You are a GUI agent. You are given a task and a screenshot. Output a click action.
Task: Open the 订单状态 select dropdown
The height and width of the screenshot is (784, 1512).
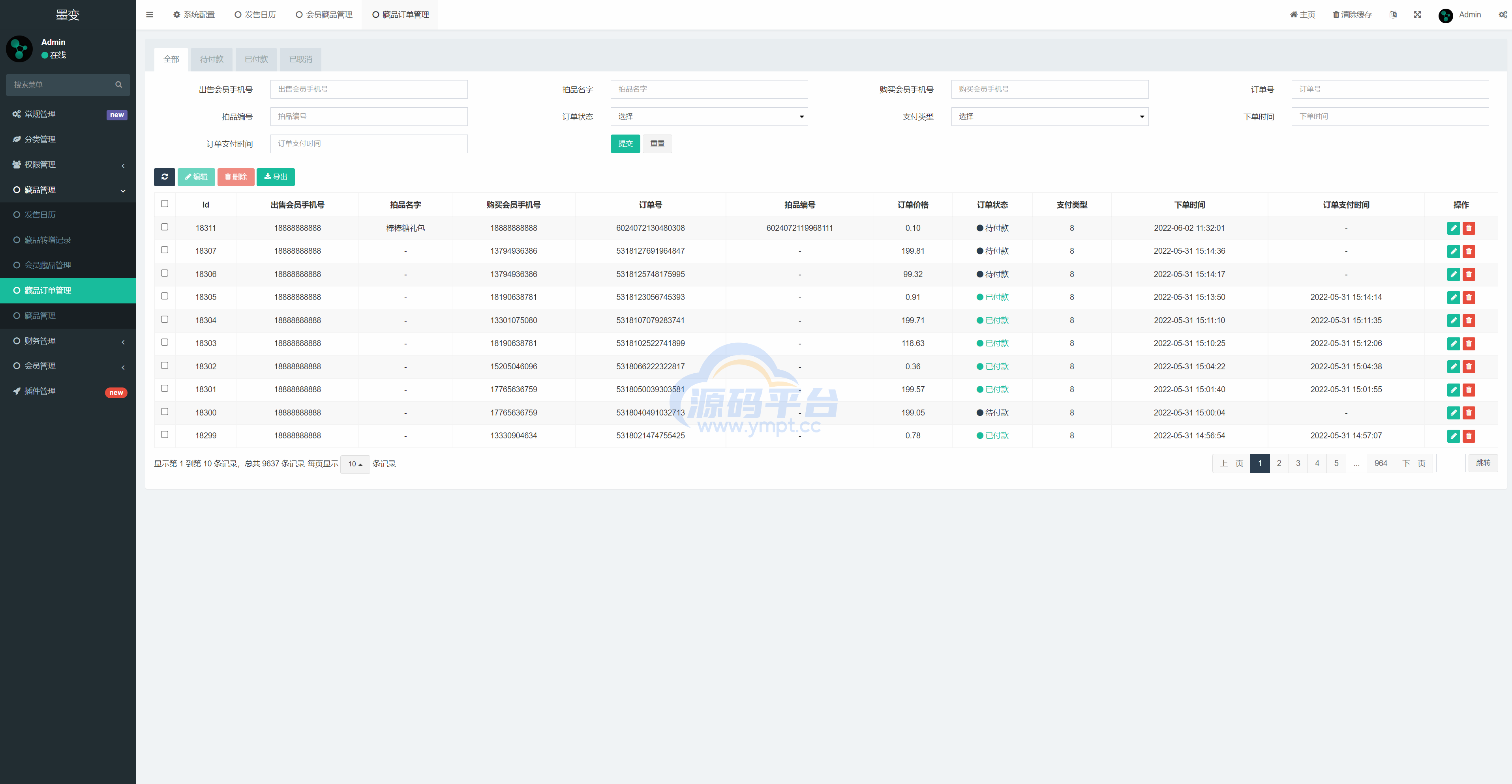click(x=709, y=116)
